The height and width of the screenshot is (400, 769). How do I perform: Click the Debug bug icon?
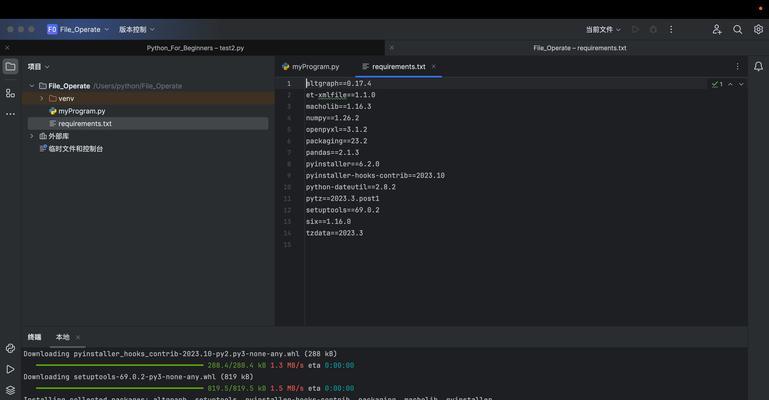pos(653,29)
